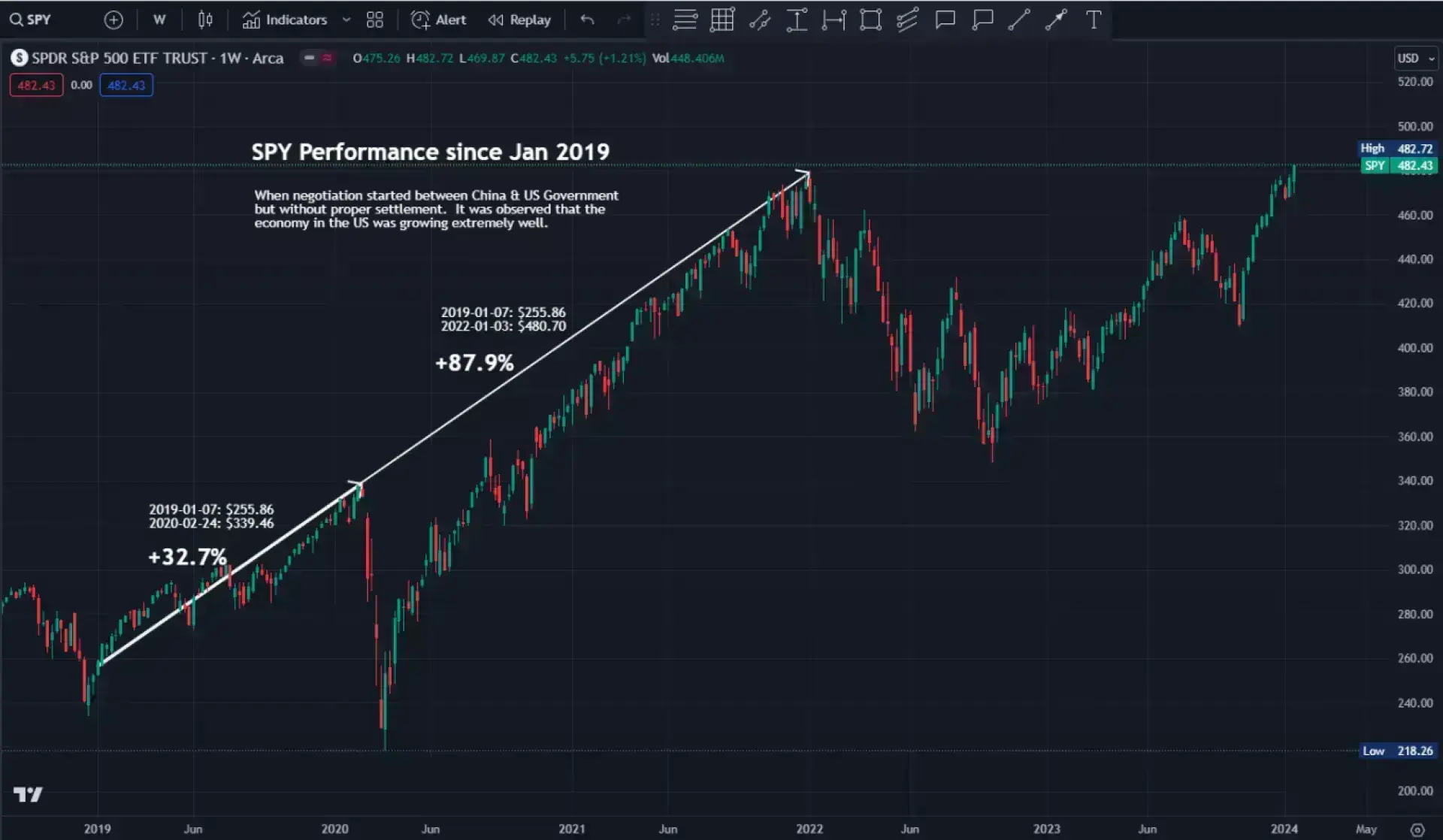Click the add symbol plus icon
The height and width of the screenshot is (840, 1443).
coord(113,20)
